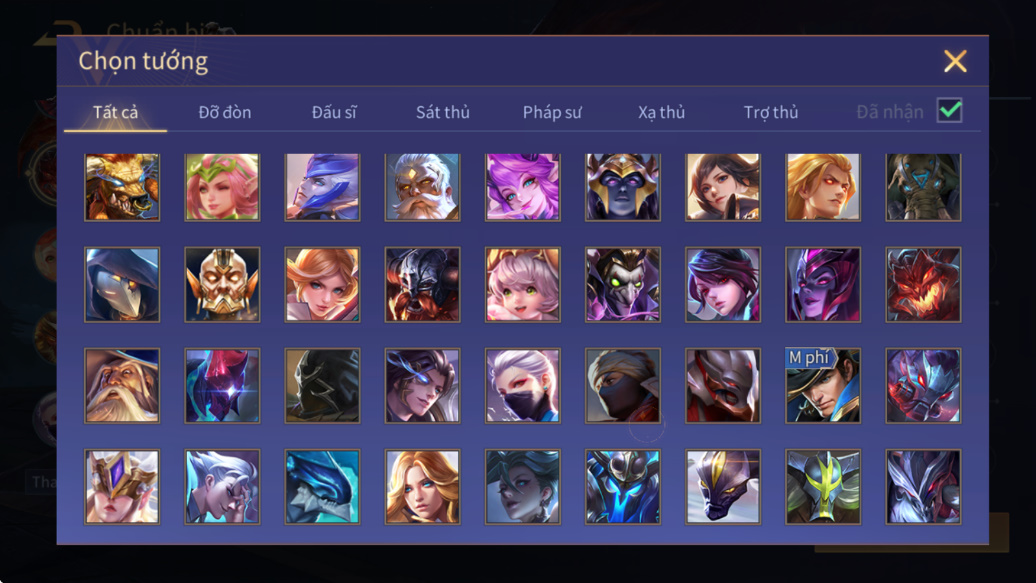Choose the masked white-haired ninja hero
1036x583 pixels.
click(x=523, y=385)
